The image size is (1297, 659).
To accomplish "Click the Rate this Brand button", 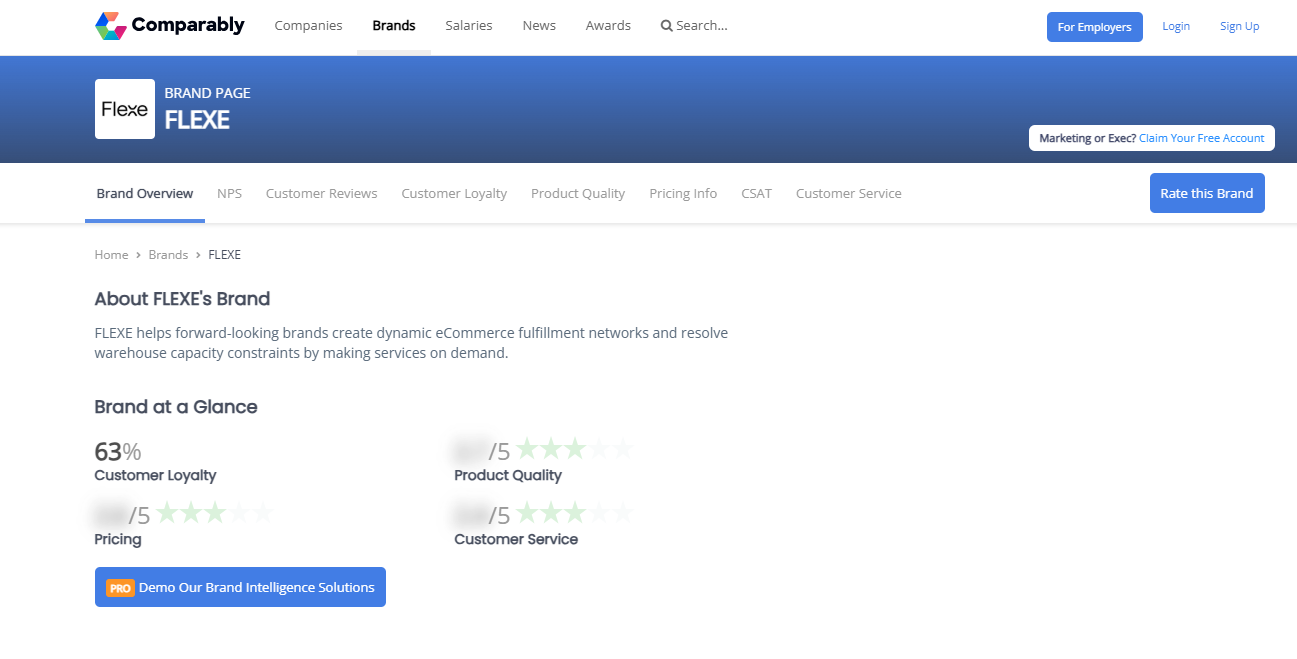I will pyautogui.click(x=1207, y=193).
